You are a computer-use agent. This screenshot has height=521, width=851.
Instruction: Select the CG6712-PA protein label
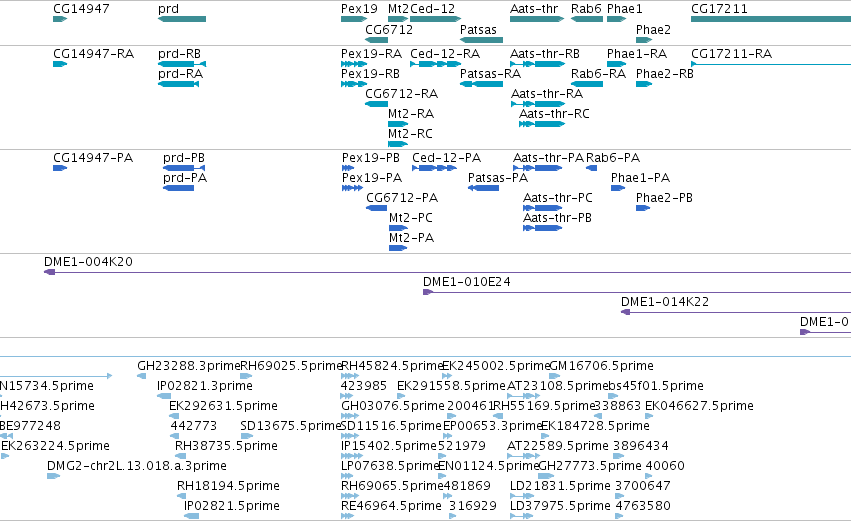[402, 198]
